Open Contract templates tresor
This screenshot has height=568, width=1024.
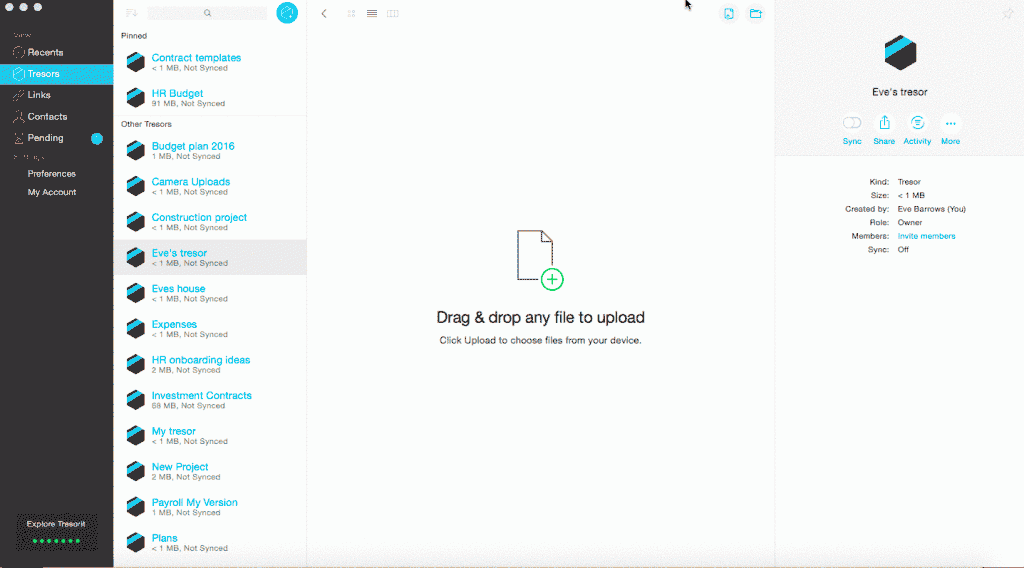[x=210, y=62]
